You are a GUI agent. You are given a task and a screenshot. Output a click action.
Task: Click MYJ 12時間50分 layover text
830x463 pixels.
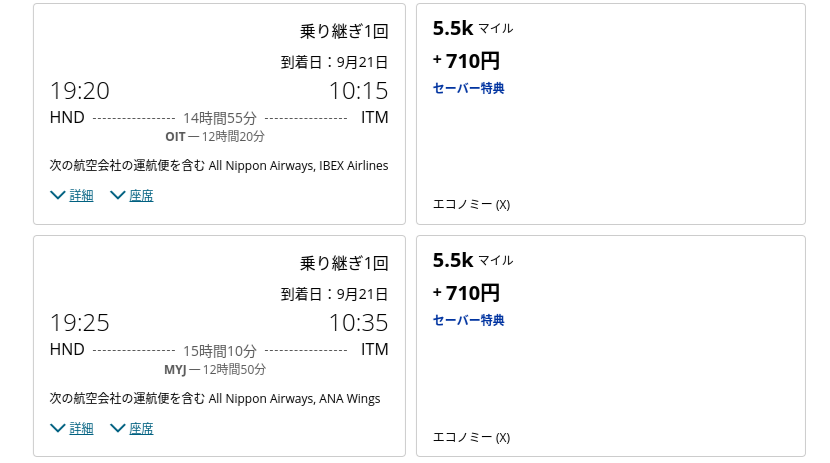pyautogui.click(x=215, y=369)
